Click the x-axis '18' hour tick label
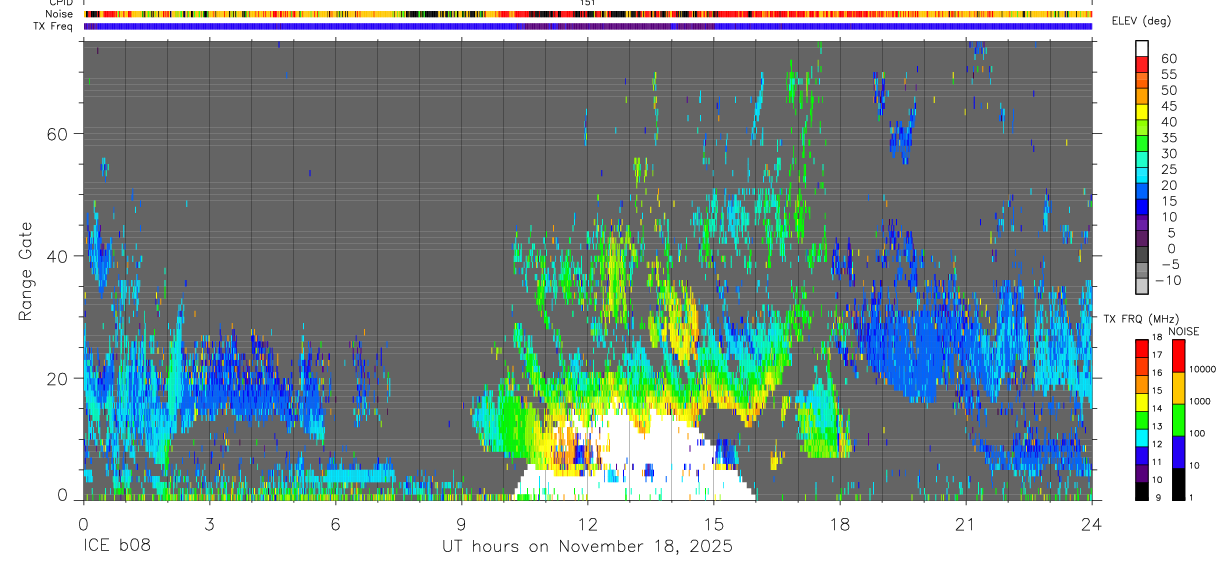This screenshot has width=1228, height=567. (x=840, y=524)
